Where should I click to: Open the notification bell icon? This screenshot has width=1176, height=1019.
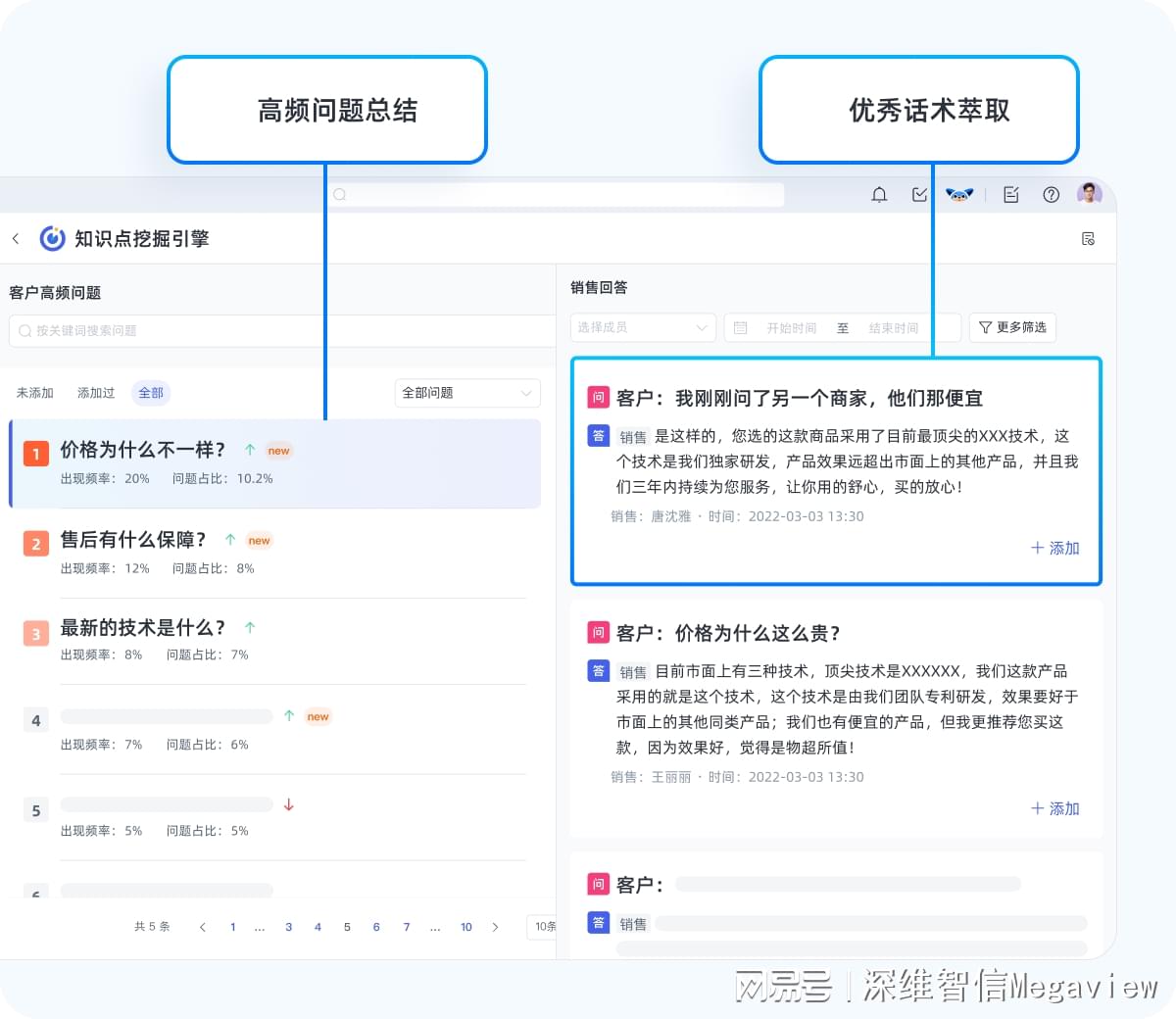(879, 194)
